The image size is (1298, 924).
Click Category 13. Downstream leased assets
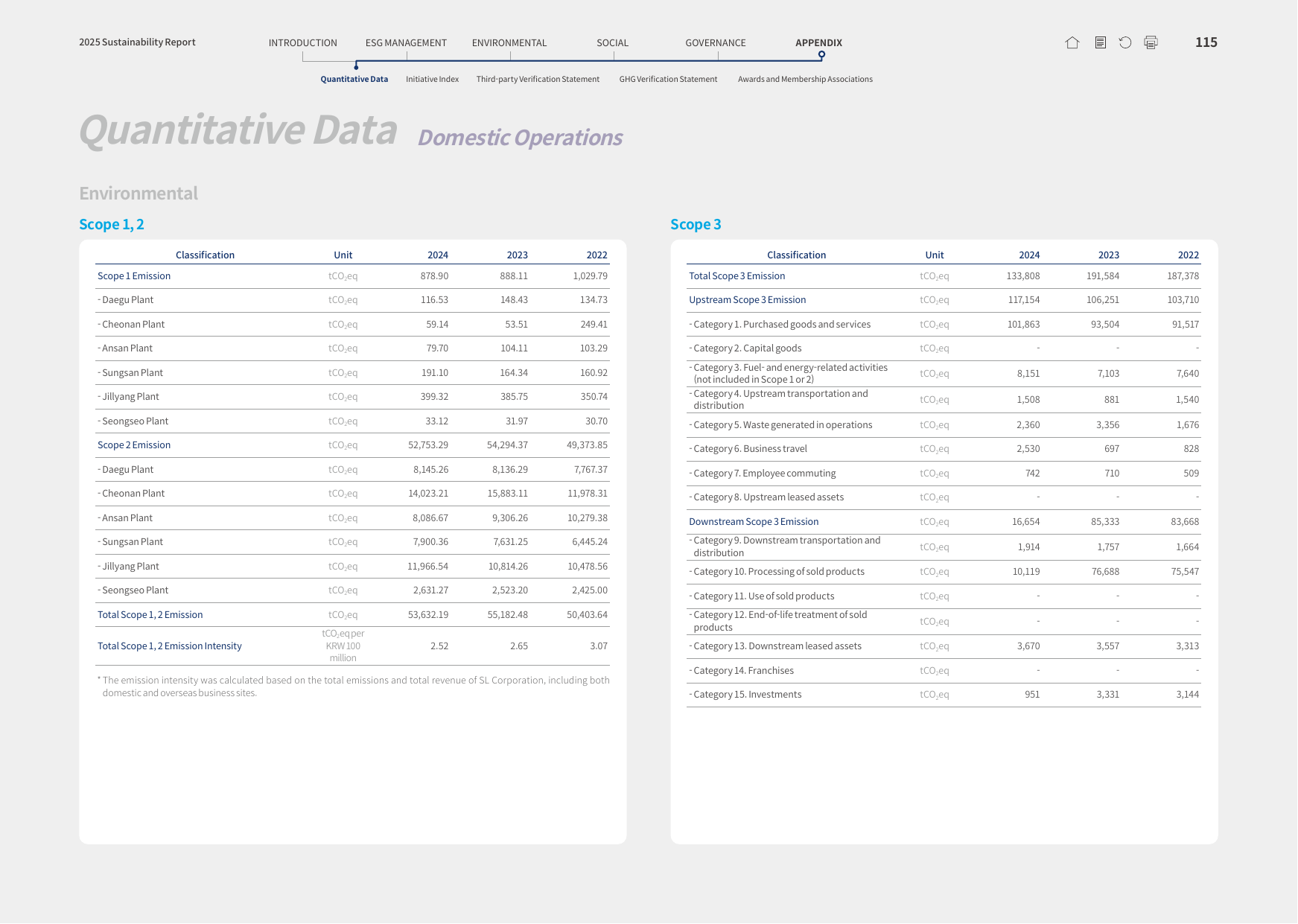[x=776, y=646]
